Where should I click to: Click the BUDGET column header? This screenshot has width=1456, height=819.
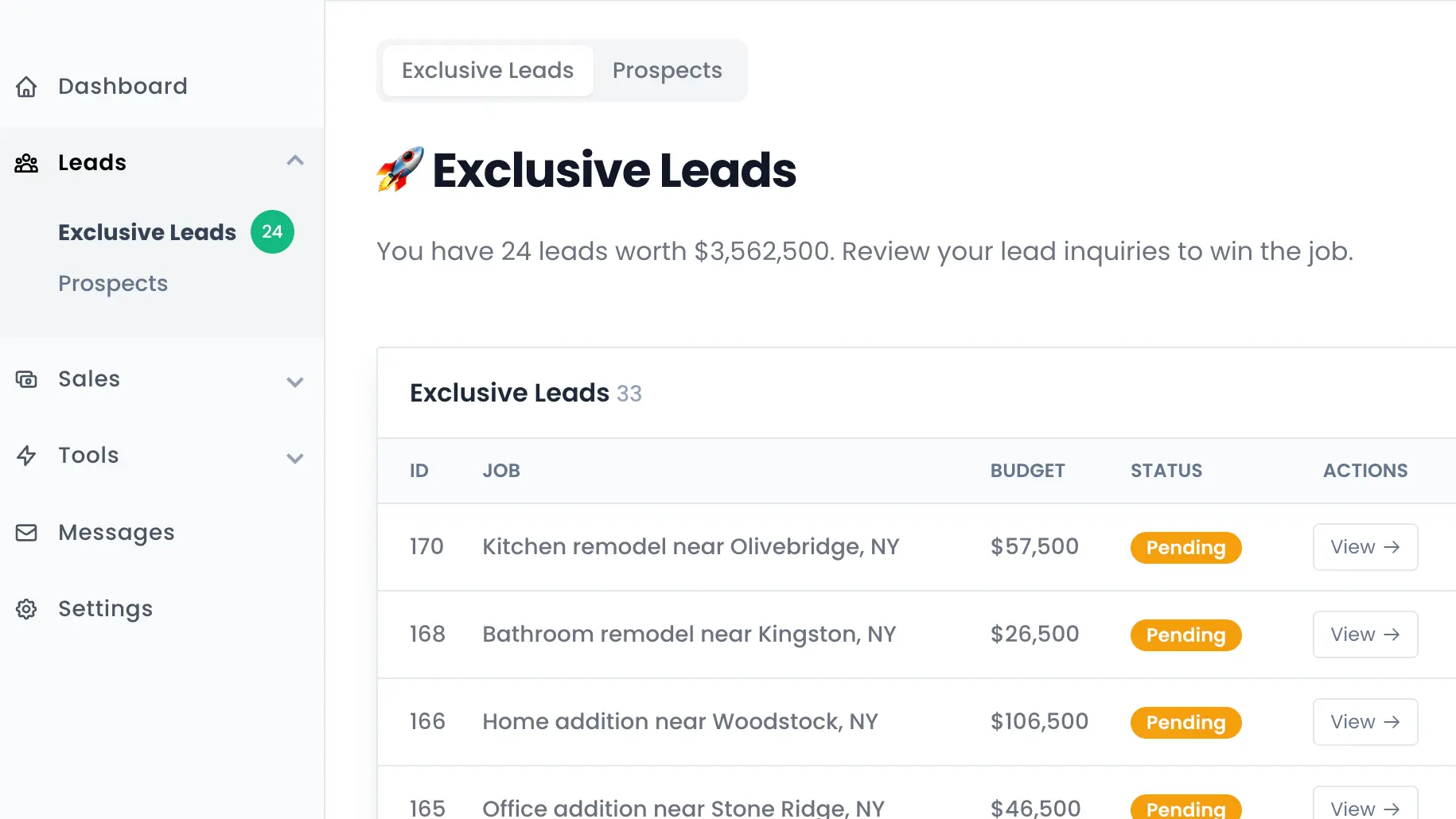coord(1027,470)
